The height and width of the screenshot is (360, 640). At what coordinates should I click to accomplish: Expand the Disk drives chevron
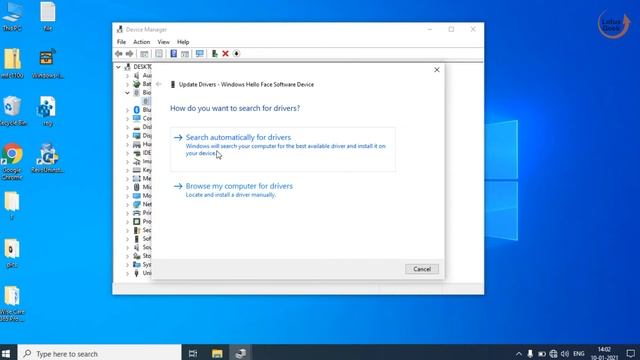coord(127,127)
